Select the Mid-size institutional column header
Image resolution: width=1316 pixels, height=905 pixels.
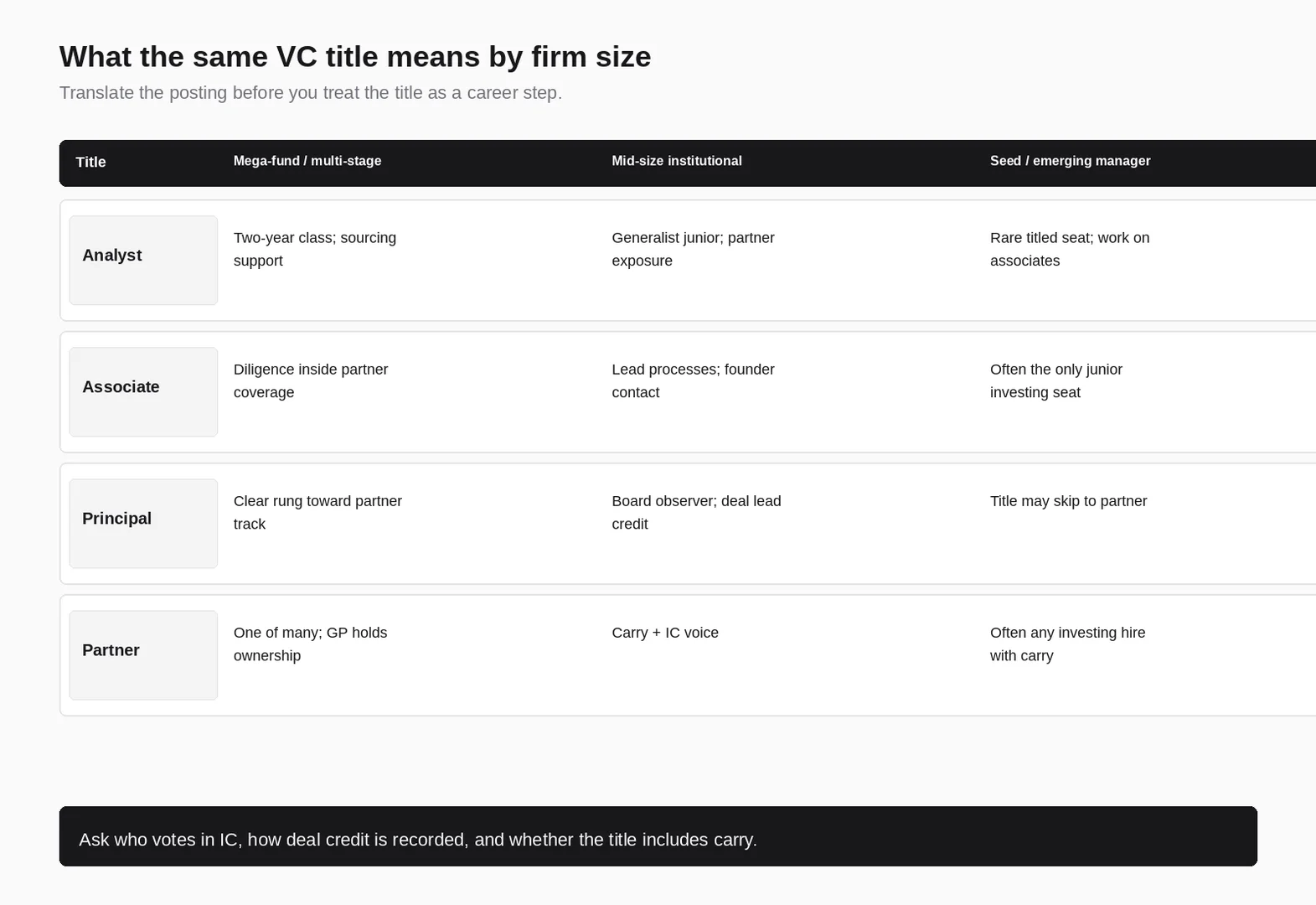[x=677, y=161]
